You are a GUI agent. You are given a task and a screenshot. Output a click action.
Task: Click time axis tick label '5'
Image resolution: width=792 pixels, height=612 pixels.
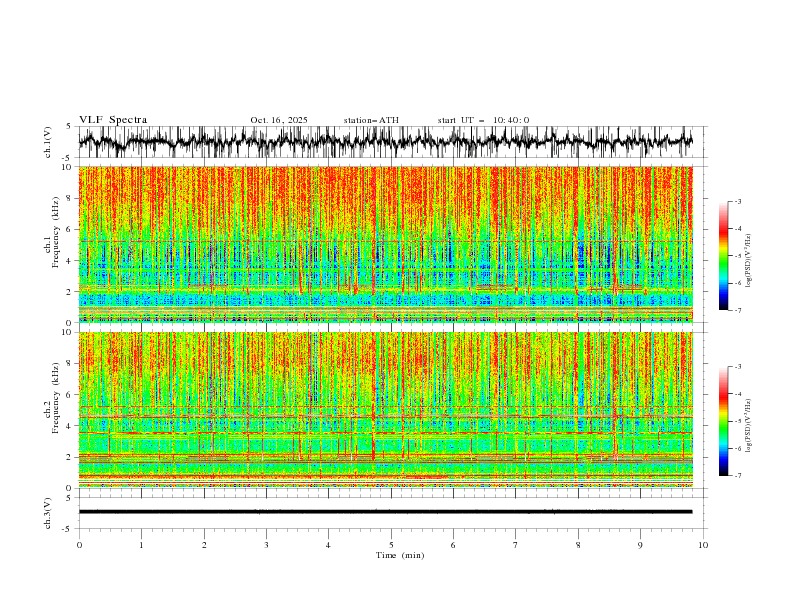391,545
